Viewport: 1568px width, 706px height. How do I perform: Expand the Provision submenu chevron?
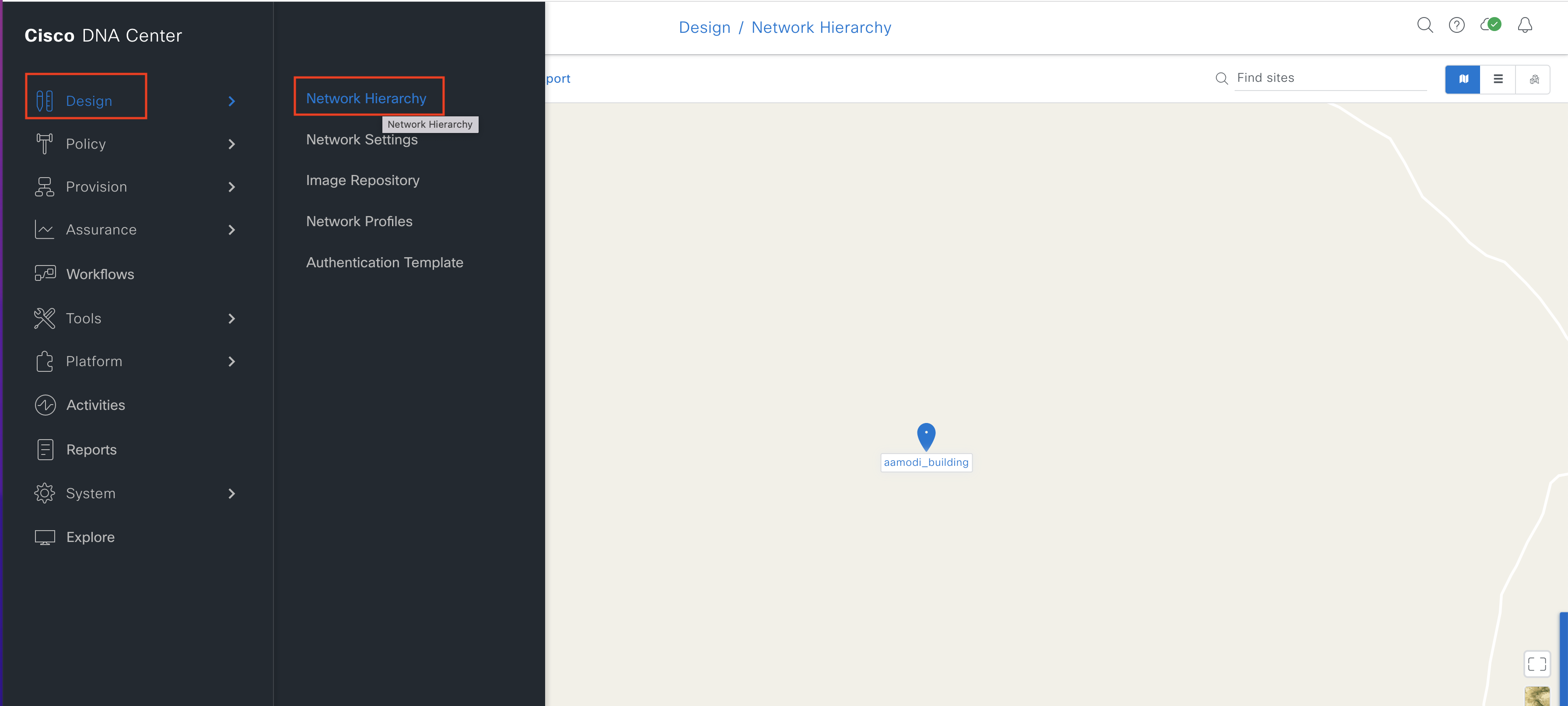pos(231,187)
